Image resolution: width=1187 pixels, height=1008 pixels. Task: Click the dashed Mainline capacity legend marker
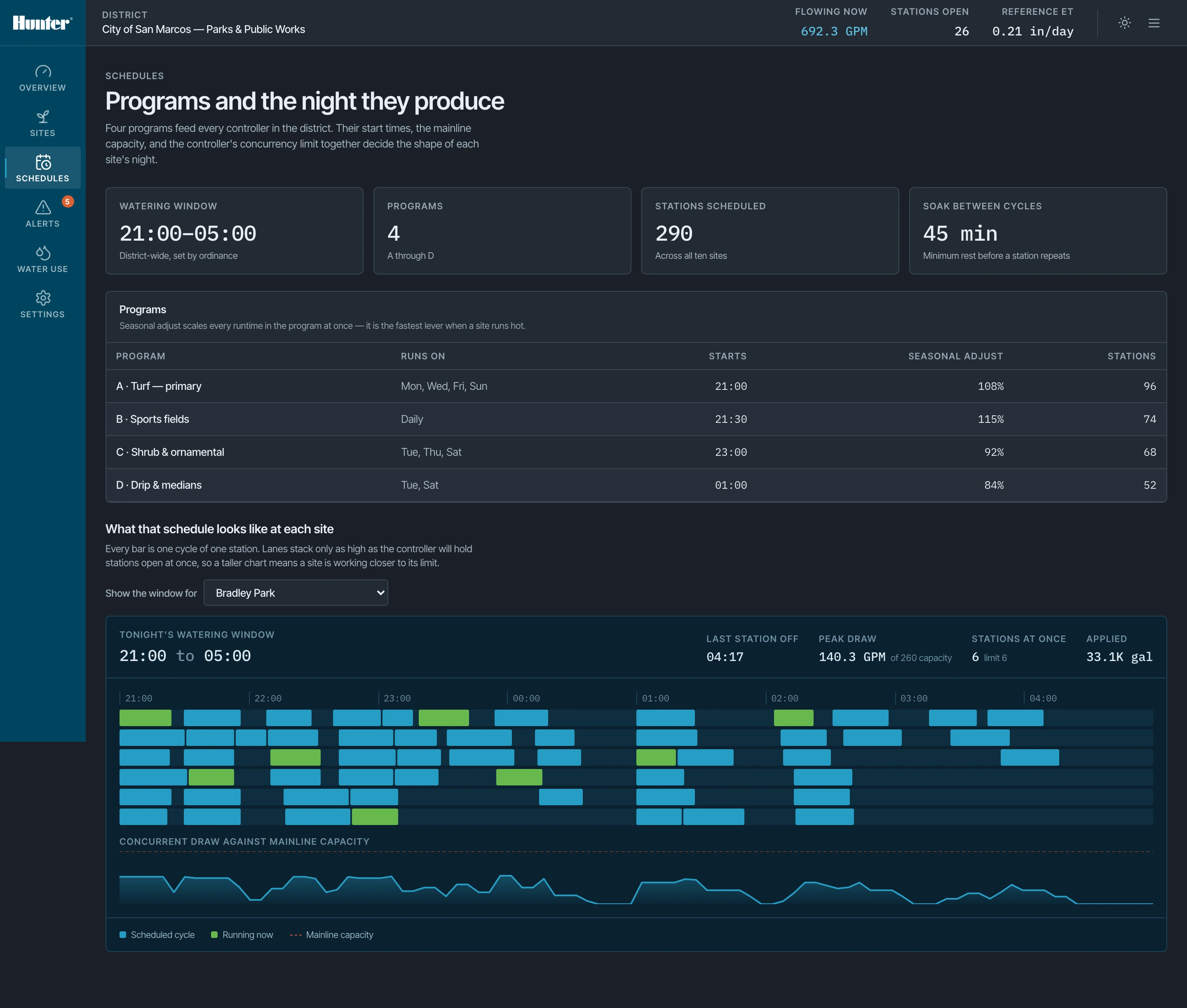[296, 935]
